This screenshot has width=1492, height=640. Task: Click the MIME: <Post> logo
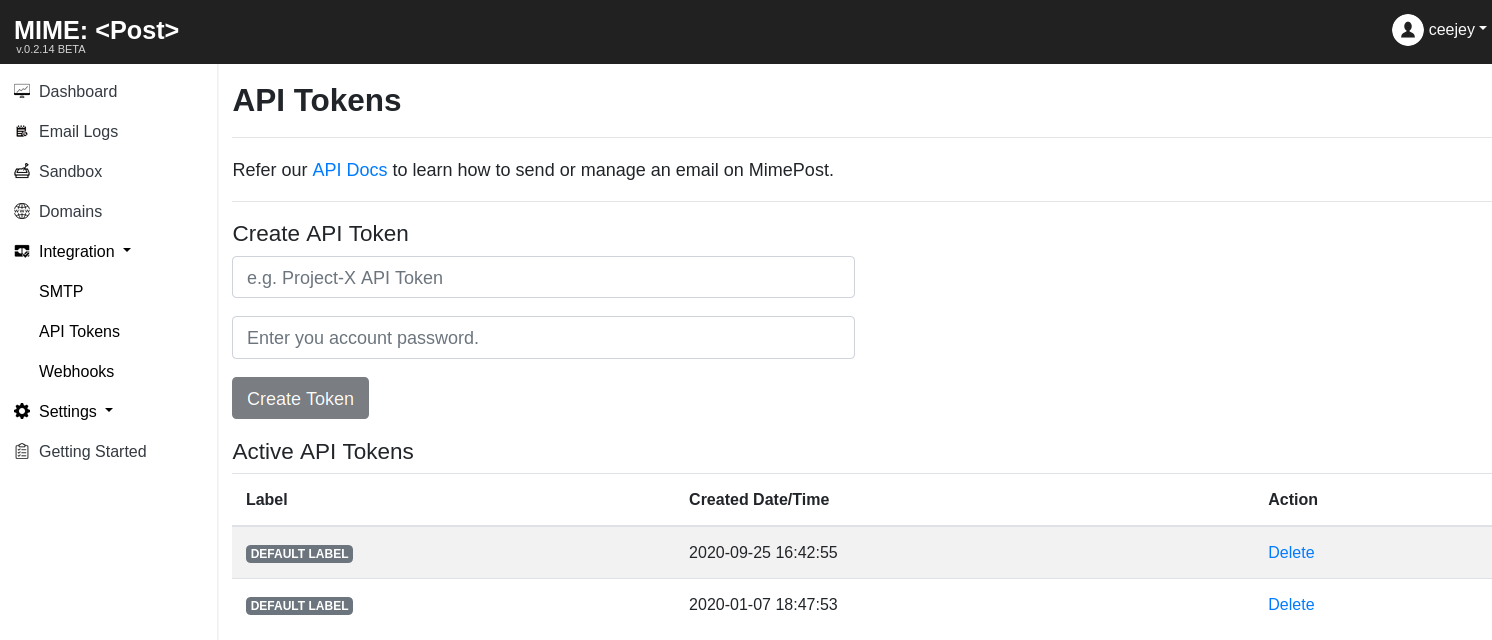coord(96,30)
